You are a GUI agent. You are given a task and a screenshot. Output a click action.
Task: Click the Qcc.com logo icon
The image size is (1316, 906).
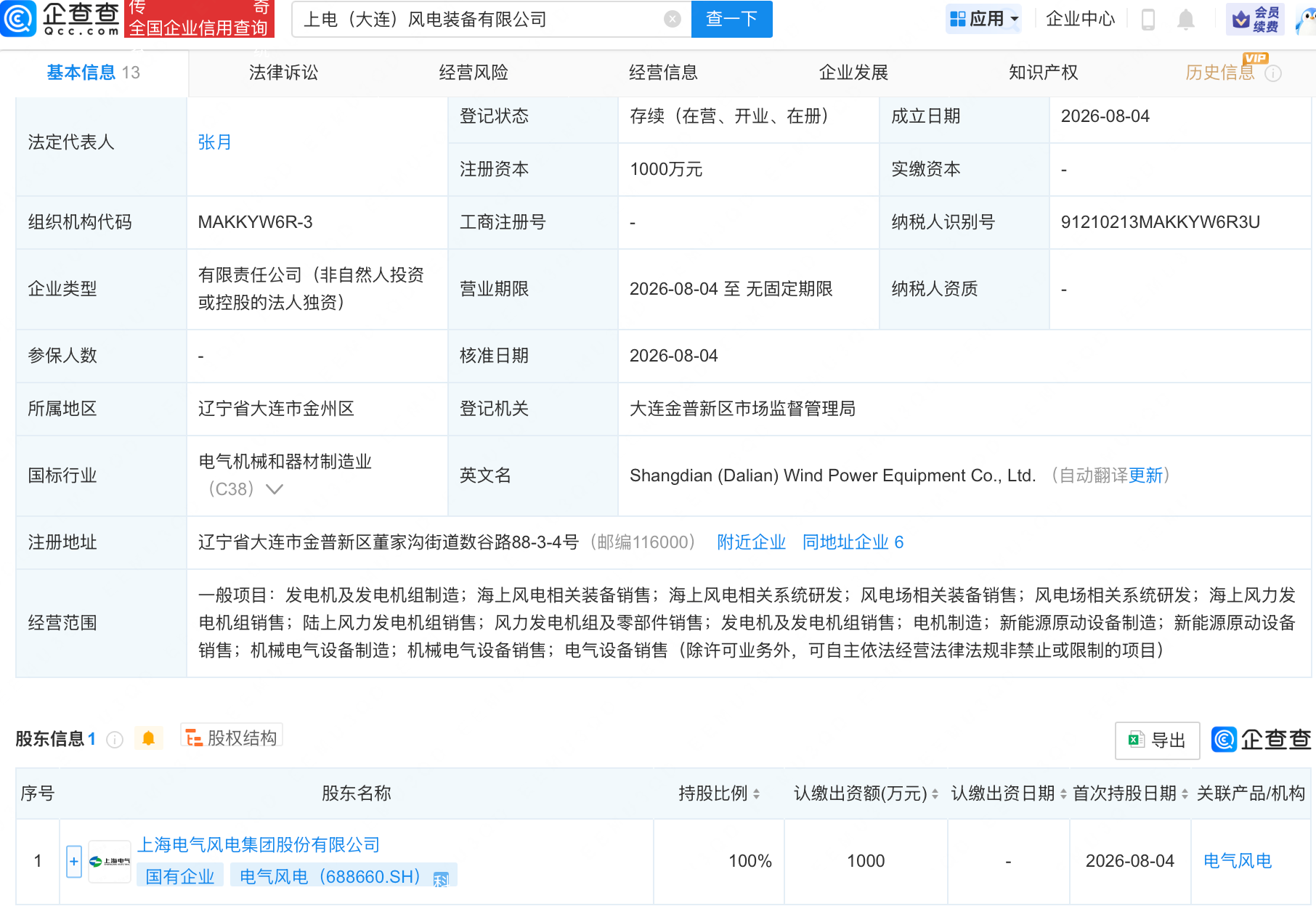click(18, 18)
